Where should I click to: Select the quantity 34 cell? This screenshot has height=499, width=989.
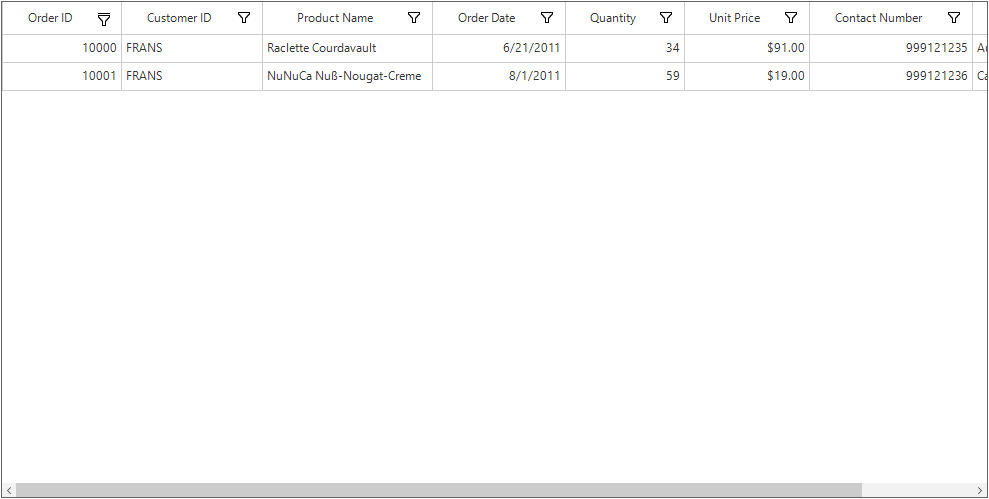[x=625, y=48]
